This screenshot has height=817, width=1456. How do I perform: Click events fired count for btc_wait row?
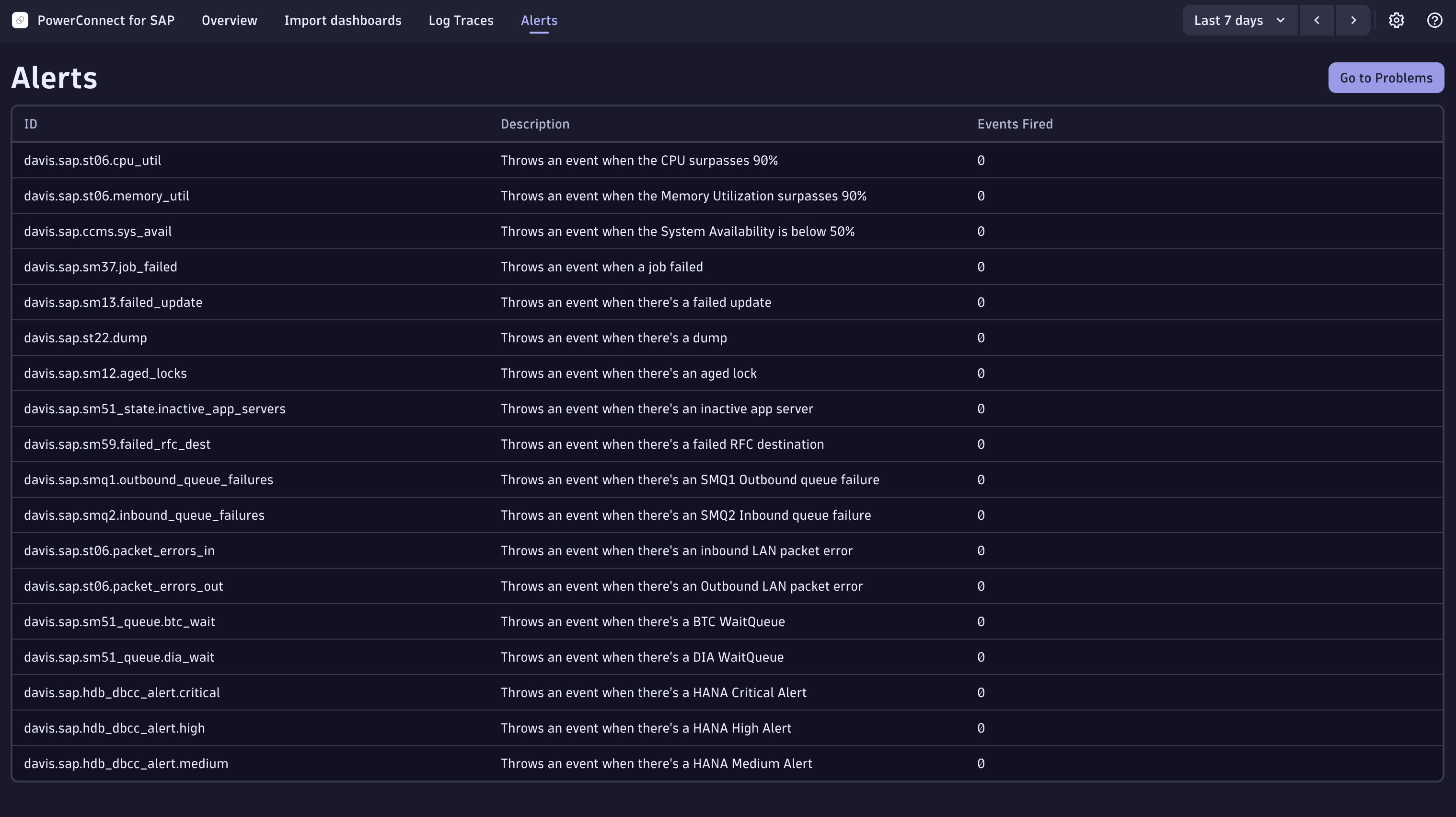(x=981, y=622)
